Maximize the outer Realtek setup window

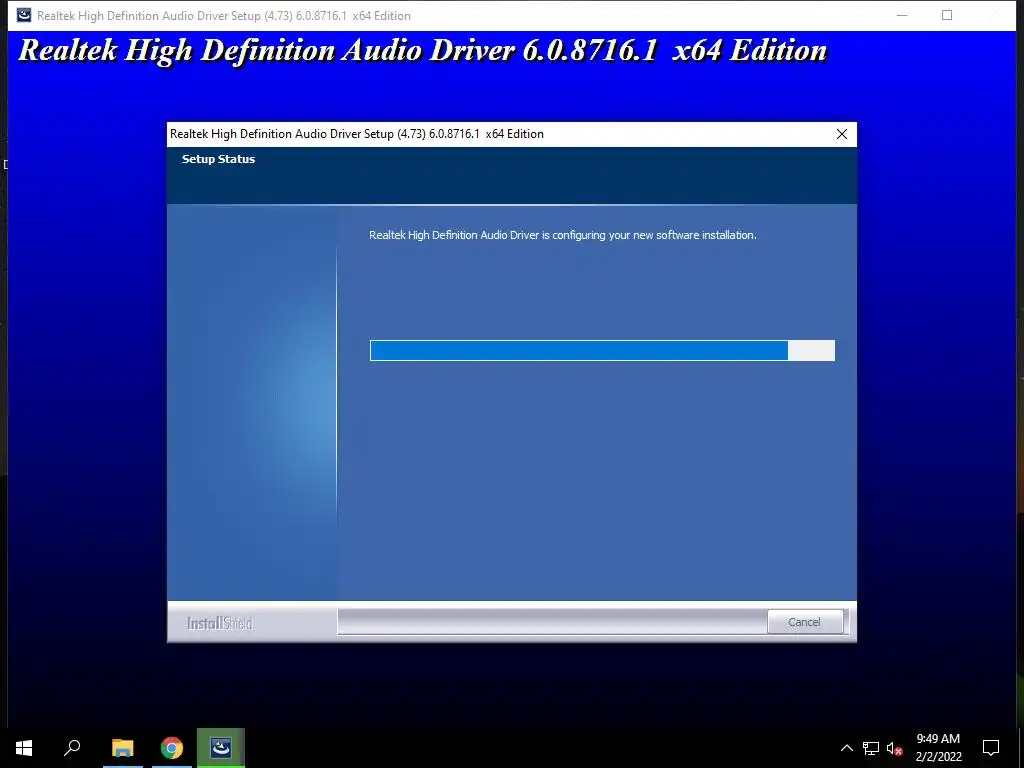point(947,15)
